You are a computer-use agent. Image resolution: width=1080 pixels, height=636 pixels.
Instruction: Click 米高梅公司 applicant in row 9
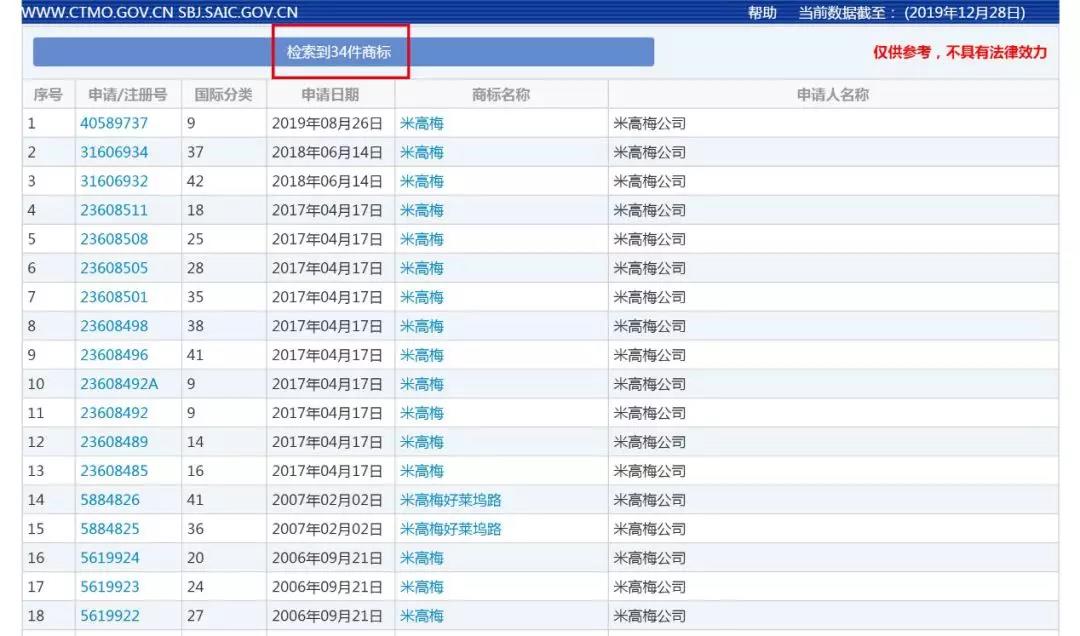650,355
